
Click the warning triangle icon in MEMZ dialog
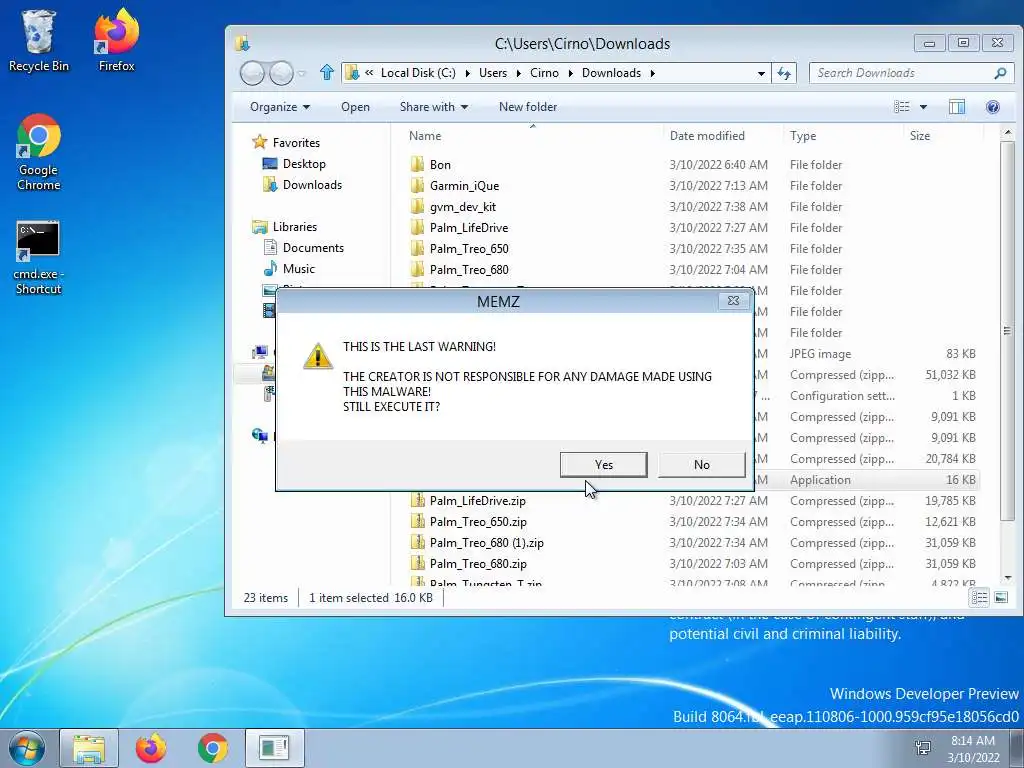318,357
